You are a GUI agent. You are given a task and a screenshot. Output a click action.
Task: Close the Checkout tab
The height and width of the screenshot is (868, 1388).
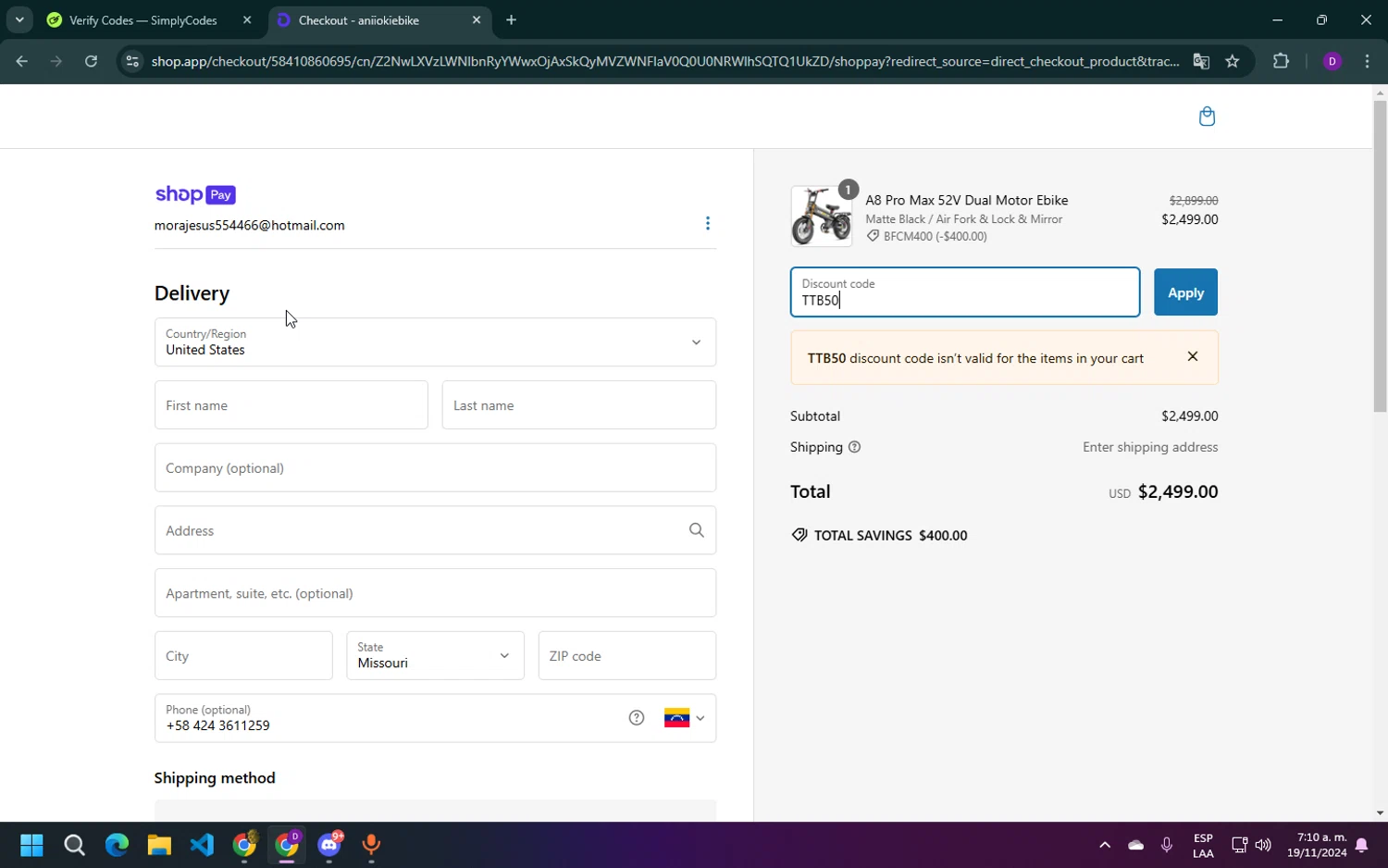click(x=477, y=20)
